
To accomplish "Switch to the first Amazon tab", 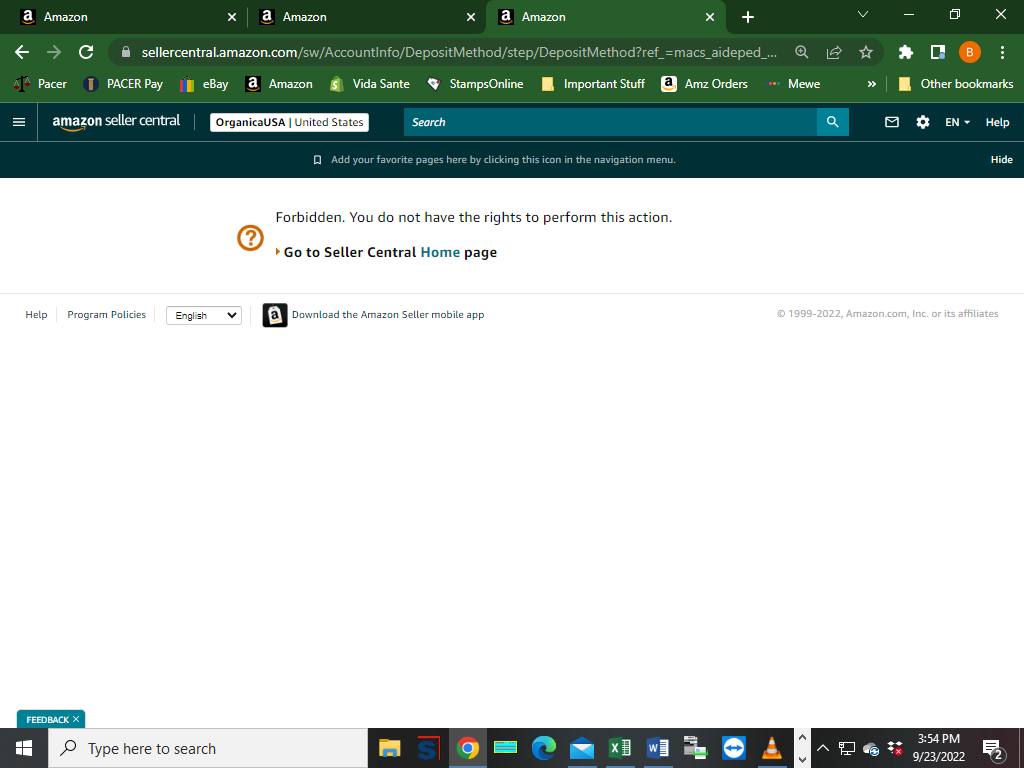I will click(120, 17).
